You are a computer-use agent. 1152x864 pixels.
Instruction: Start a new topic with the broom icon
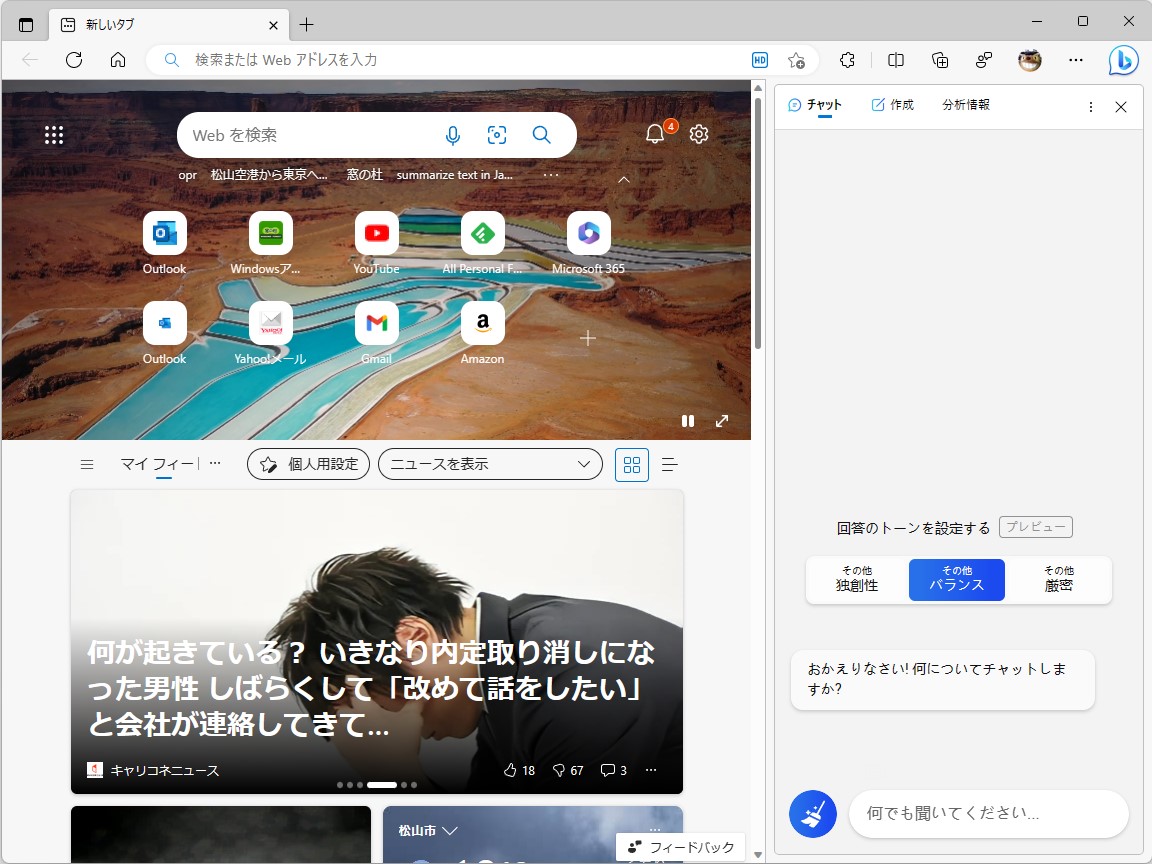(812, 814)
